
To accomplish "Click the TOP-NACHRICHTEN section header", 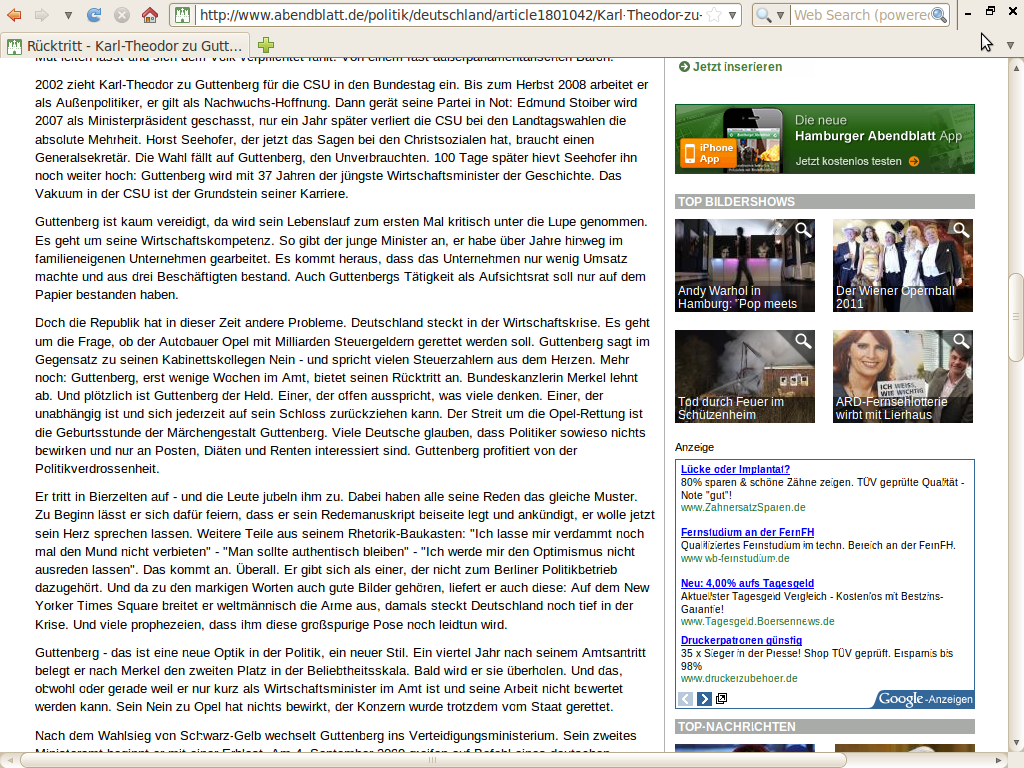I will coord(825,727).
